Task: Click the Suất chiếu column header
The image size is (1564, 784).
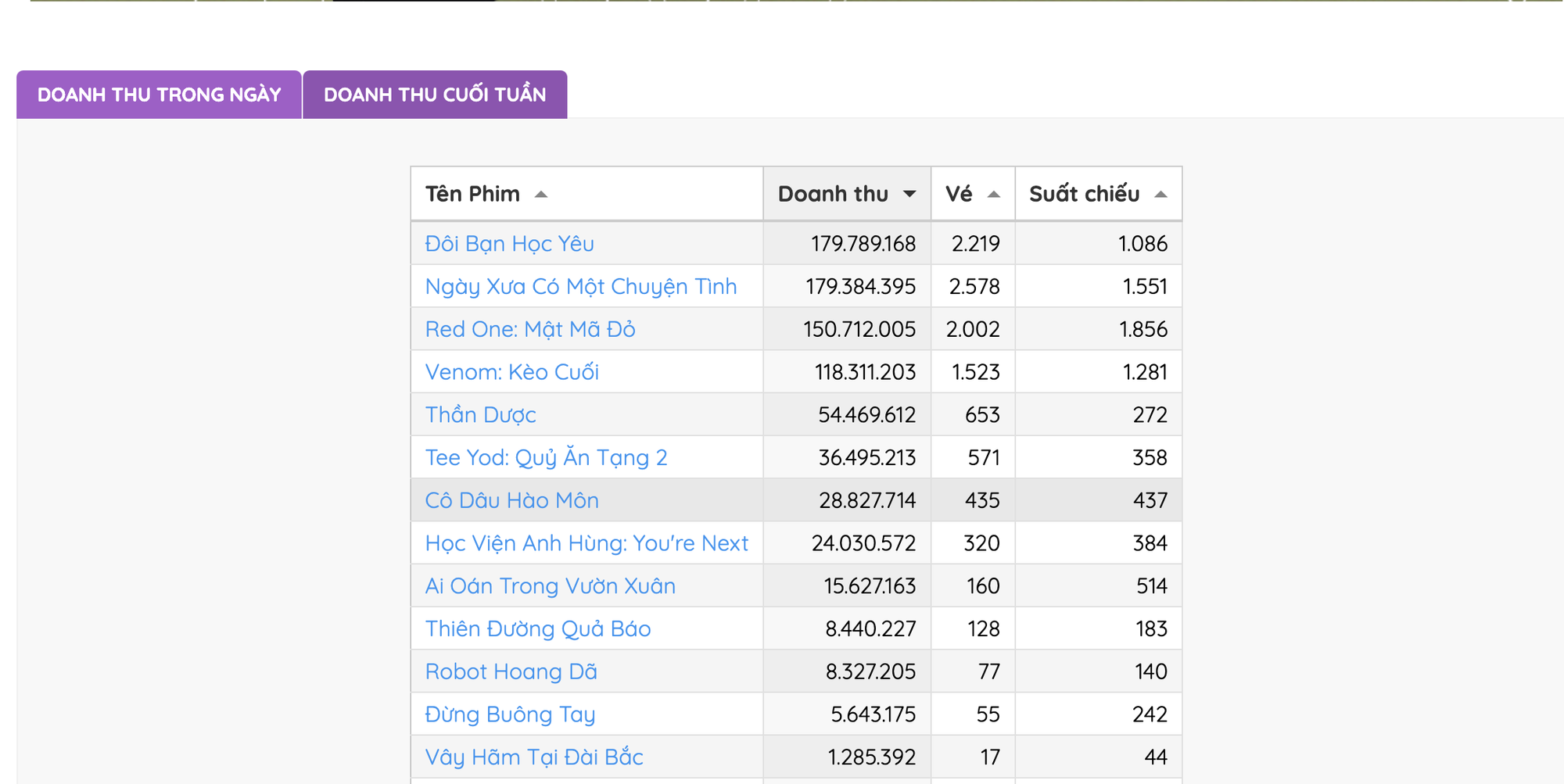Action: click(1099, 194)
